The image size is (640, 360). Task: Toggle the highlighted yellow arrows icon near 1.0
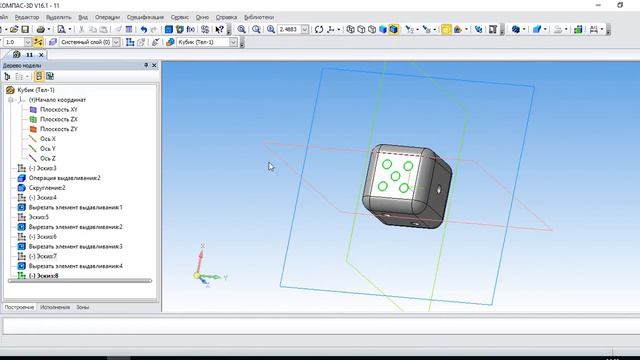(38, 42)
